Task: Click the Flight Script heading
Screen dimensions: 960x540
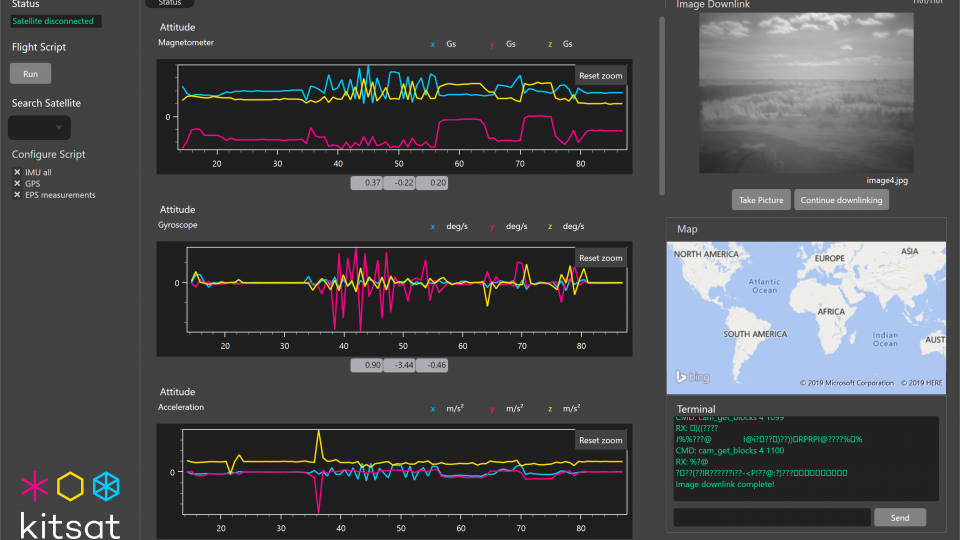Action: [x=39, y=47]
